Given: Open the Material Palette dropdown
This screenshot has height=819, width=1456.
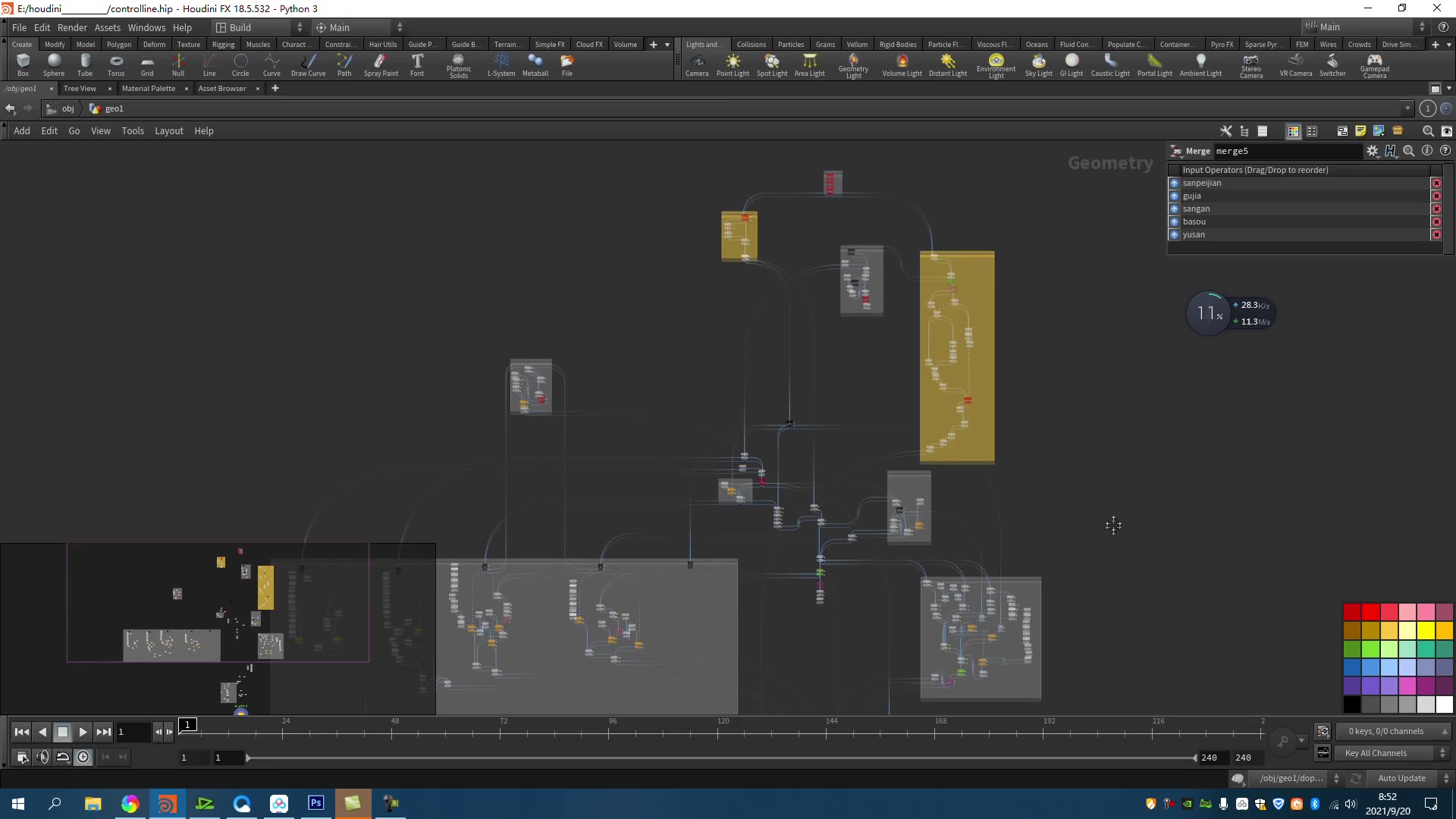Looking at the screenshot, I should pyautogui.click(x=148, y=88).
